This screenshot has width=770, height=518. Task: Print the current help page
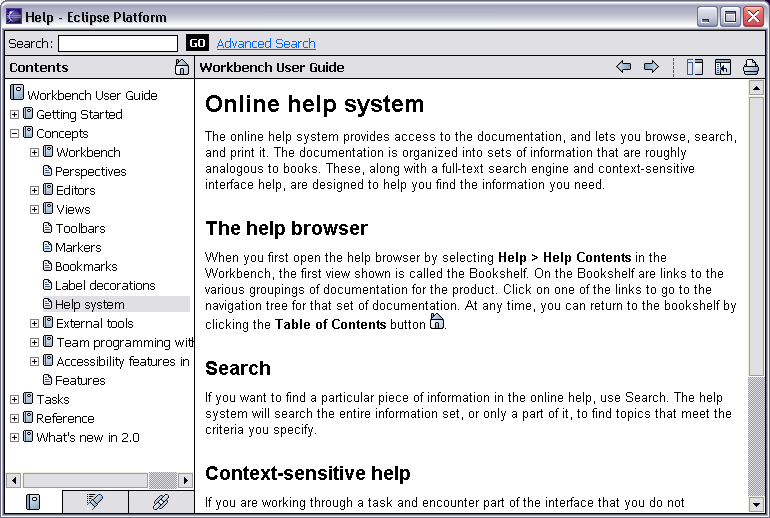tap(750, 67)
